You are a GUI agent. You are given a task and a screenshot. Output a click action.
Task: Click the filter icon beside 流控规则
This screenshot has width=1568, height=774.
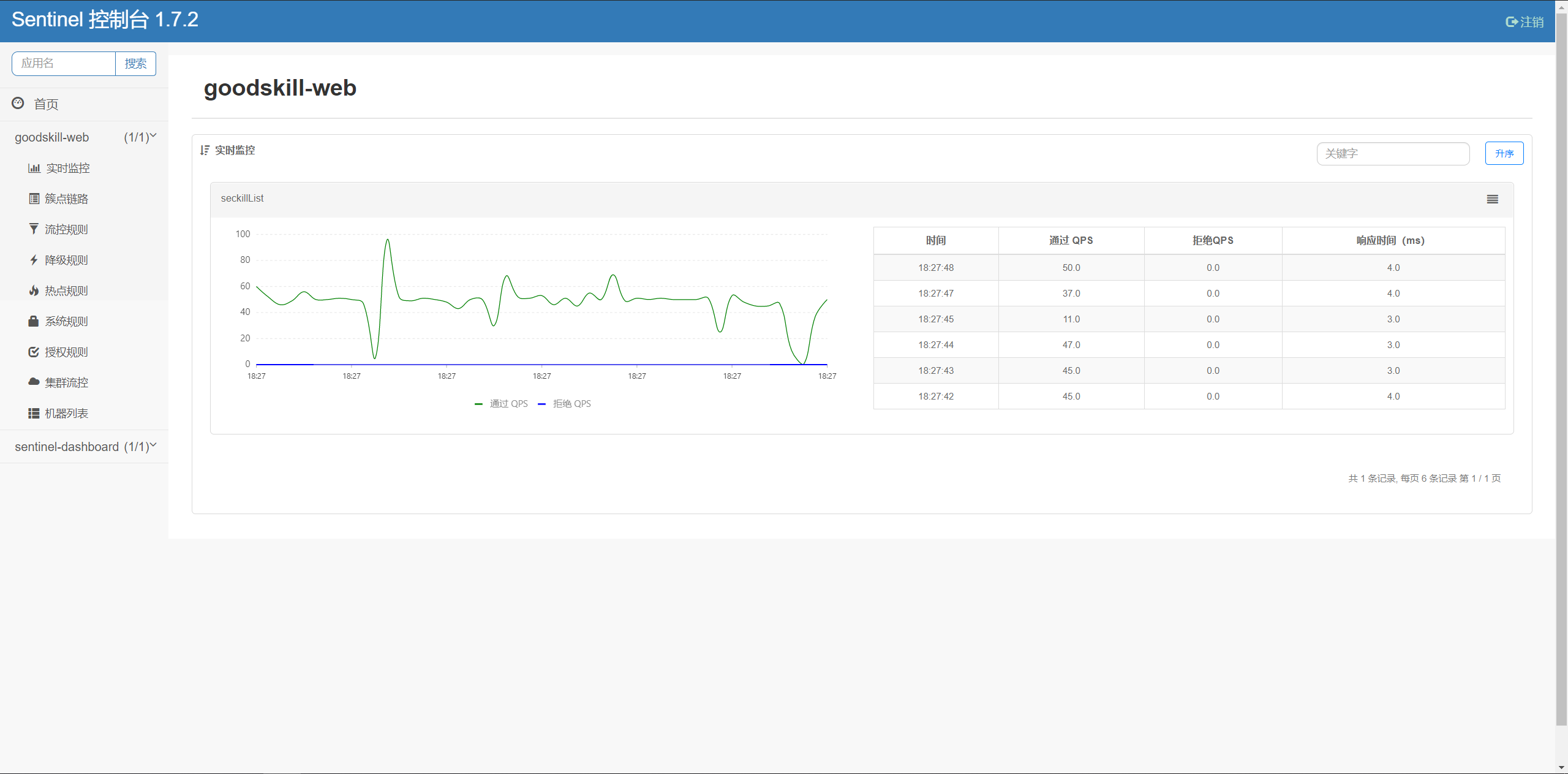click(34, 229)
